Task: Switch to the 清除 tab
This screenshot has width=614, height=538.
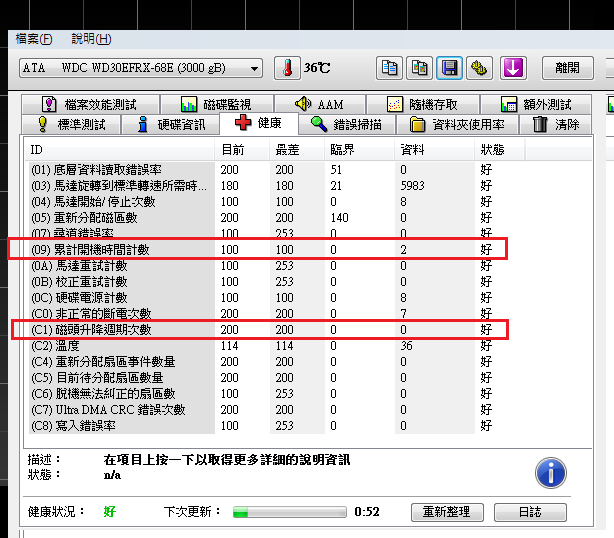Action: (x=555, y=125)
